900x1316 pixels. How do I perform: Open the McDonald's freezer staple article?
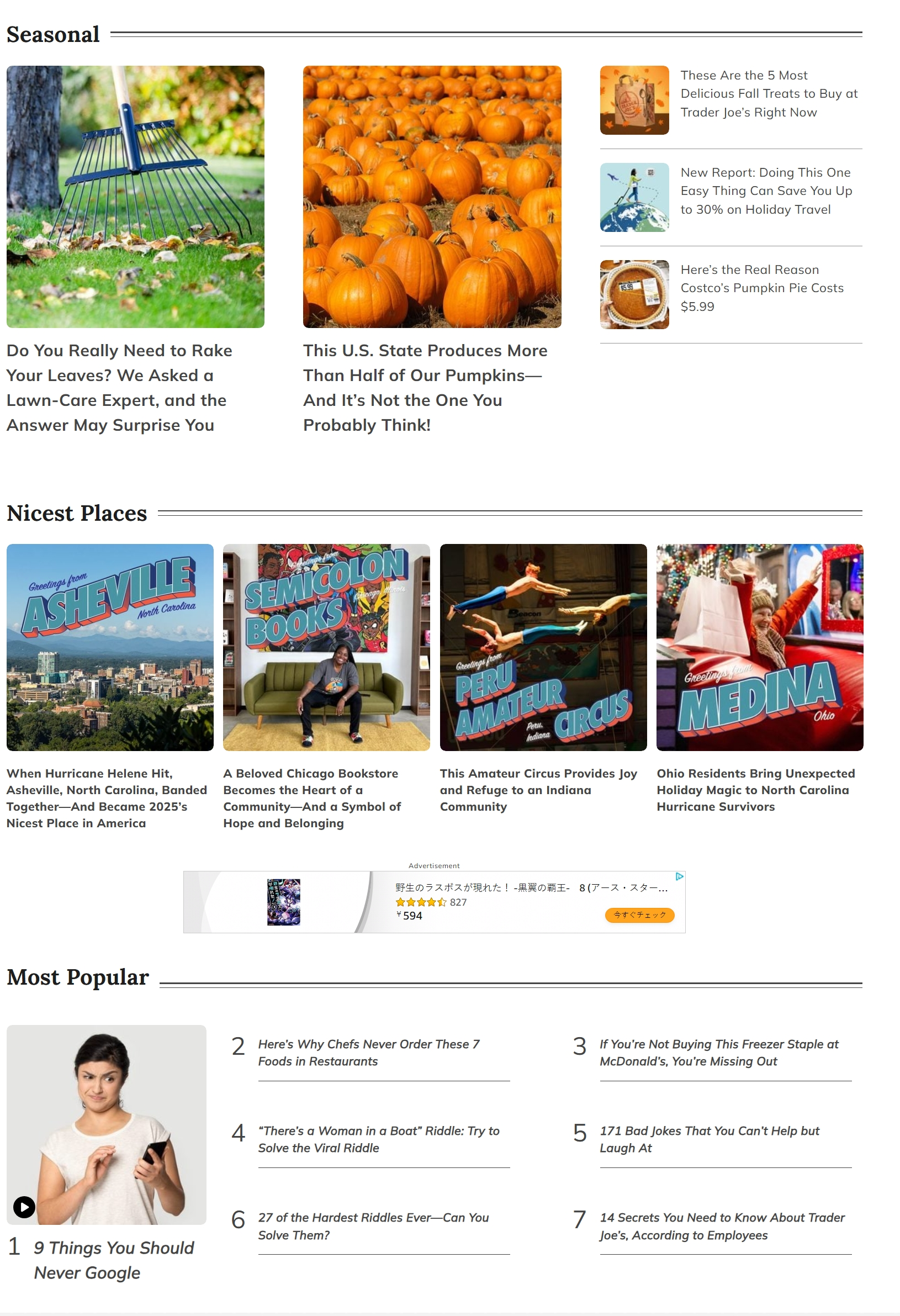(719, 1053)
